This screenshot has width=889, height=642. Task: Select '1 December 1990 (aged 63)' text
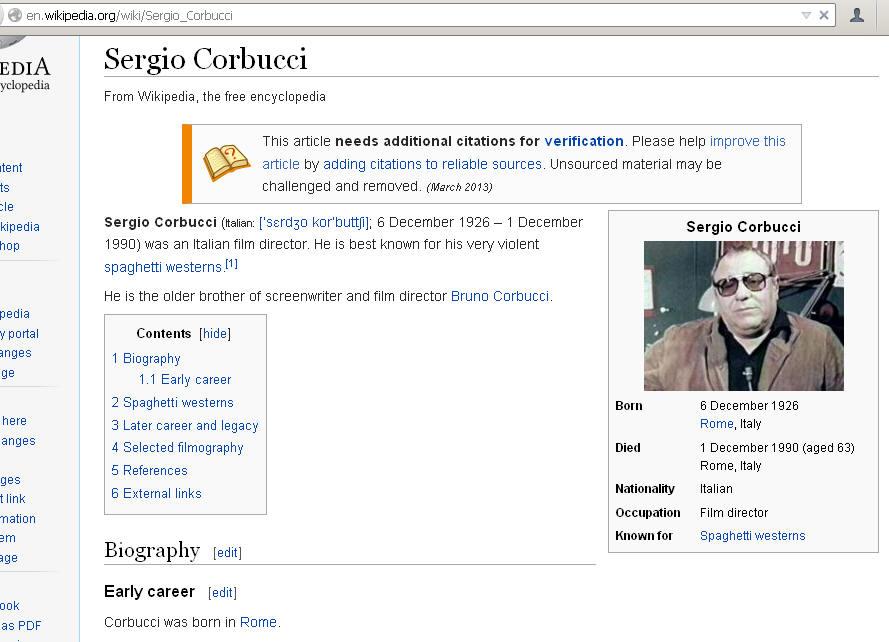coord(777,448)
